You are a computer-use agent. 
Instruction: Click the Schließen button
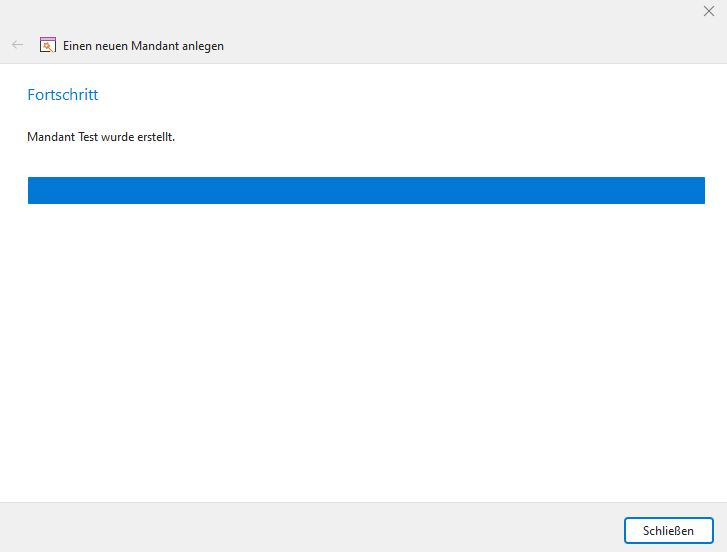668,530
